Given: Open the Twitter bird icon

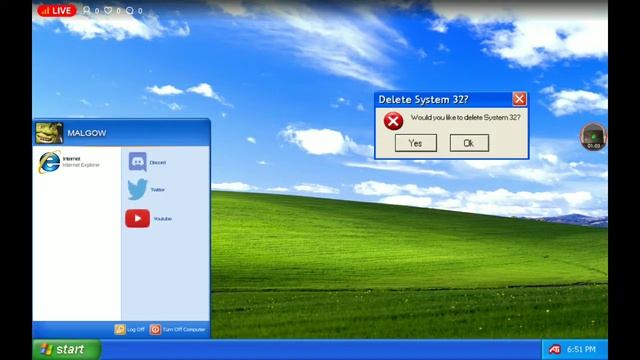Looking at the screenshot, I should tap(137, 189).
